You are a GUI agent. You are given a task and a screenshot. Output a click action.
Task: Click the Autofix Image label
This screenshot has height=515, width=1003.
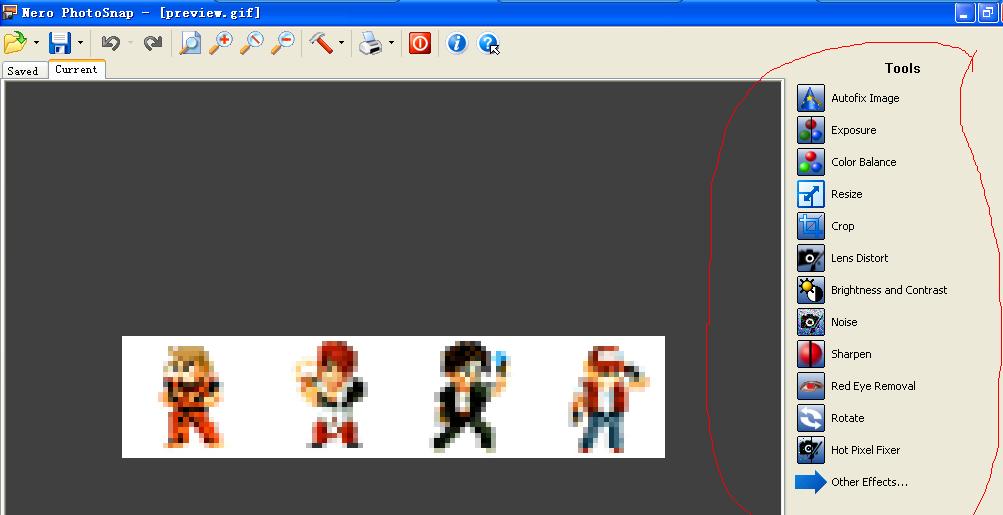coord(865,98)
